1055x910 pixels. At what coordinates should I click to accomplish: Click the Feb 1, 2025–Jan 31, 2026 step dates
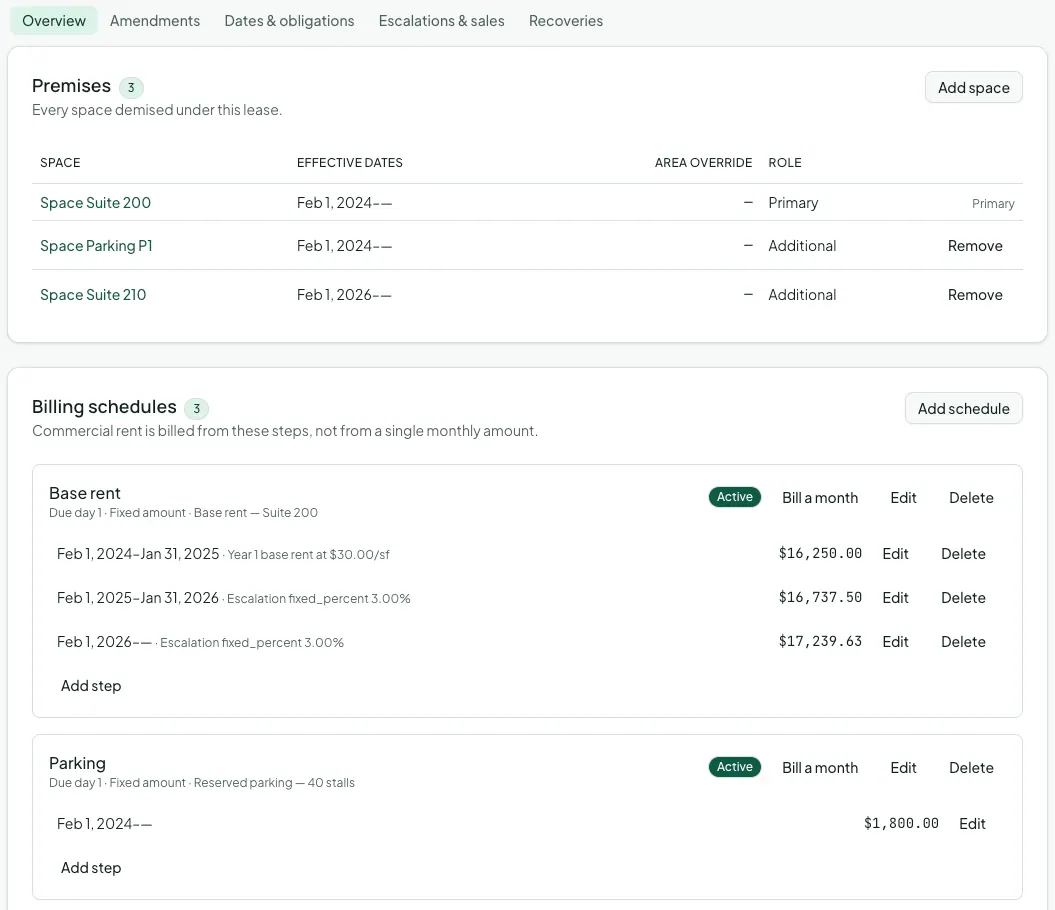point(138,598)
